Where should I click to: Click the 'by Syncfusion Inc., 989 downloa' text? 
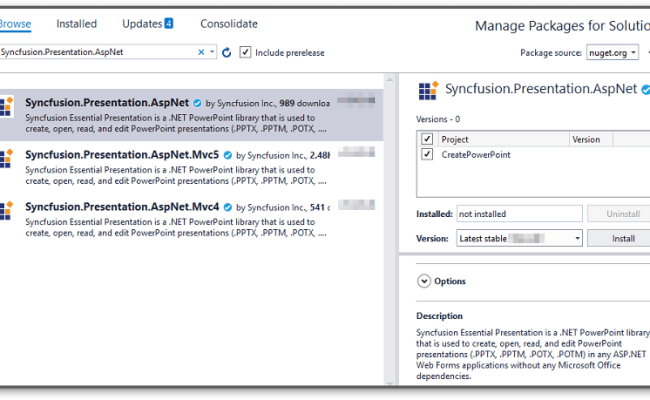(x=268, y=103)
